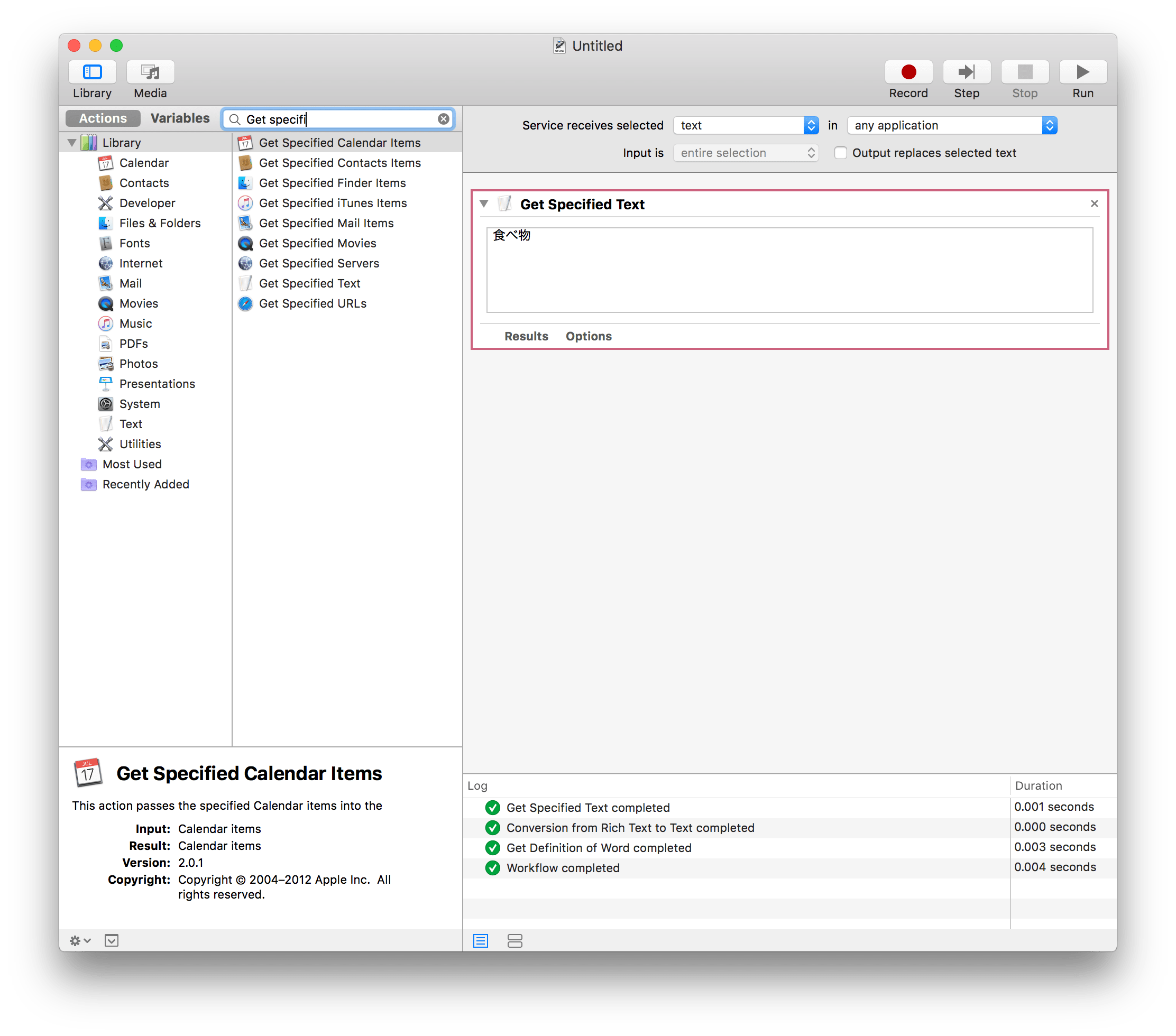Open the Media browser icon
The image size is (1176, 1036).
150,72
